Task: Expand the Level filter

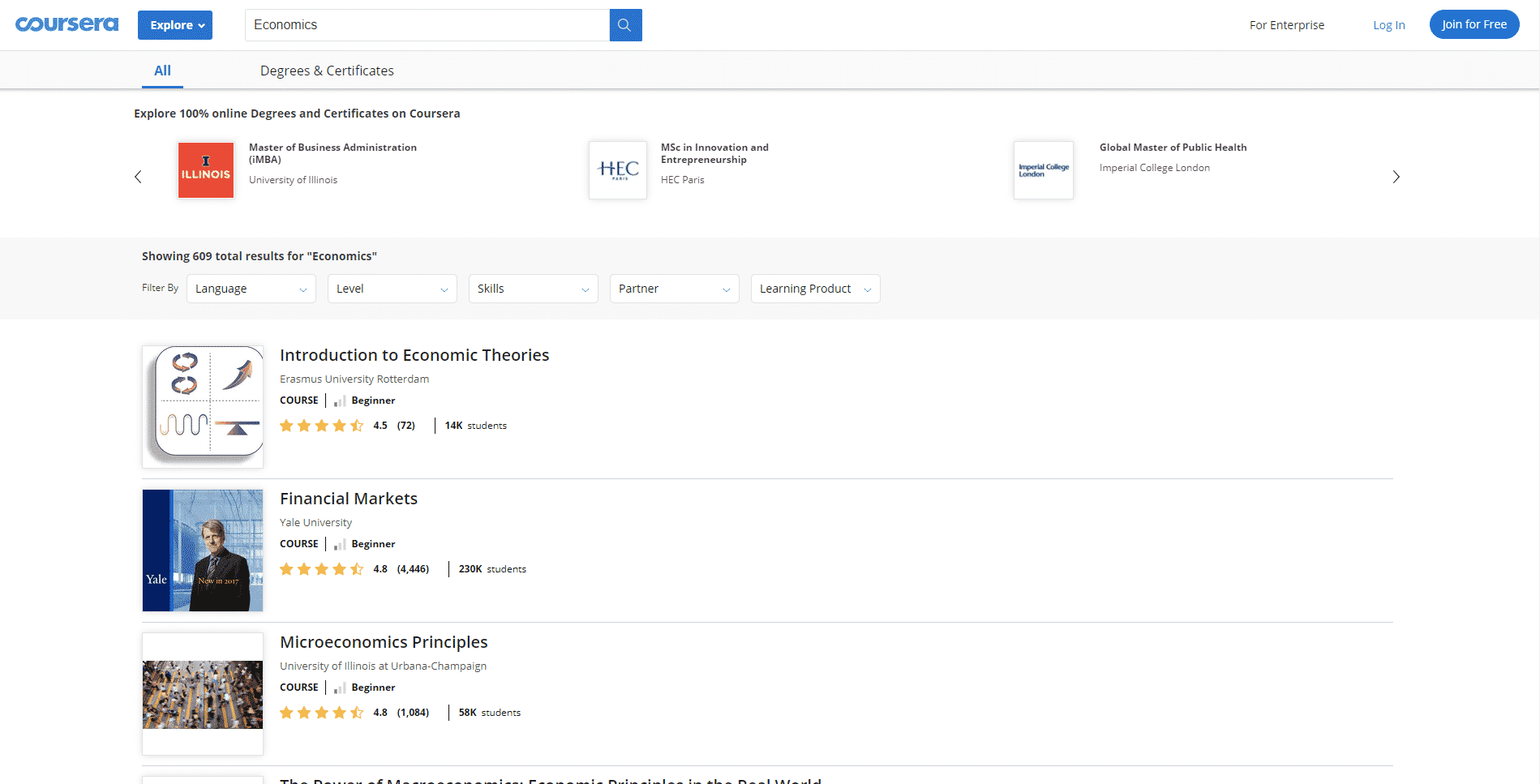Action: [x=393, y=289]
